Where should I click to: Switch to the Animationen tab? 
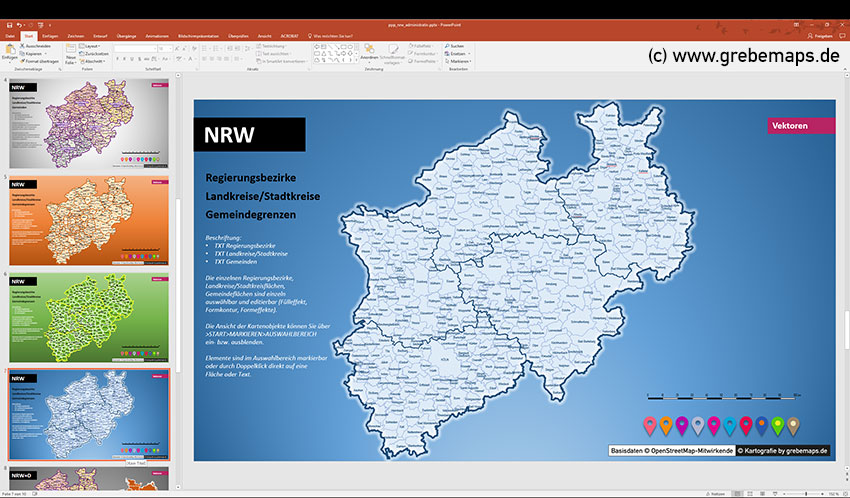click(157, 36)
